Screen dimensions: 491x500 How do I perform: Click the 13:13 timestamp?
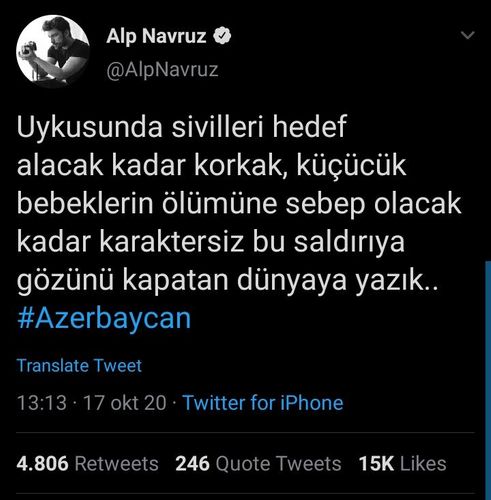click(42, 403)
